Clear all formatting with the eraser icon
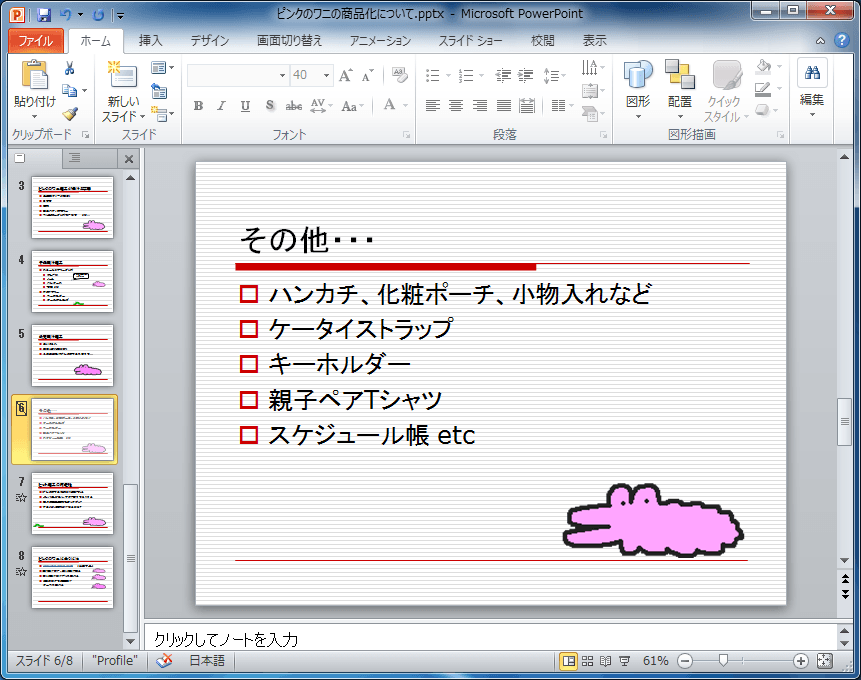The height and width of the screenshot is (680, 861). click(x=399, y=75)
